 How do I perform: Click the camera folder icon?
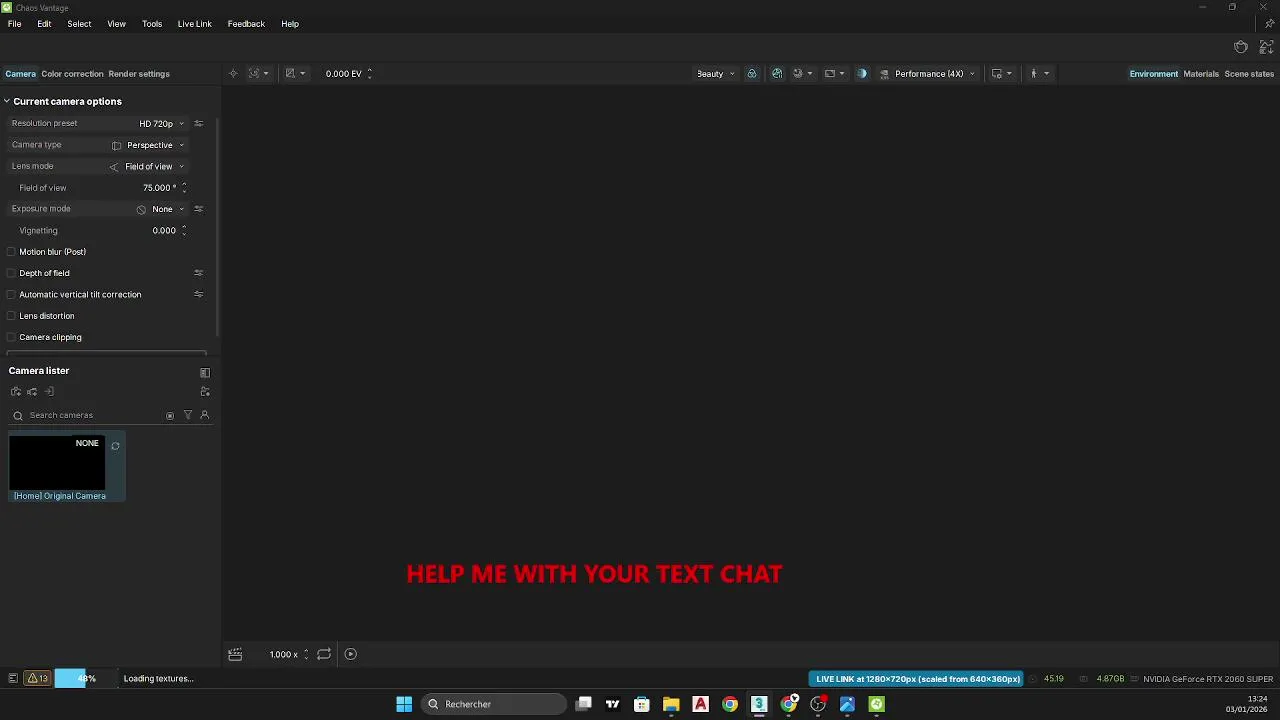click(x=205, y=392)
